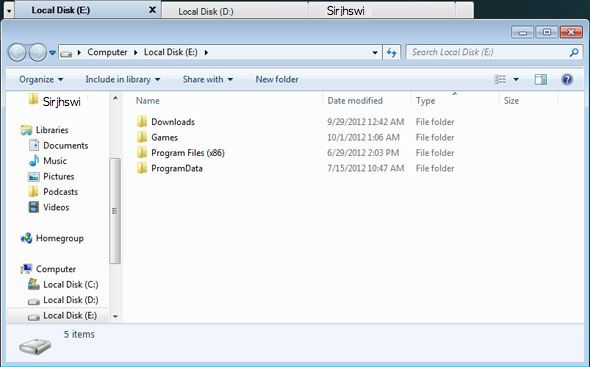The width and height of the screenshot is (590, 367).
Task: Select the Games folder icon
Action: point(142,137)
